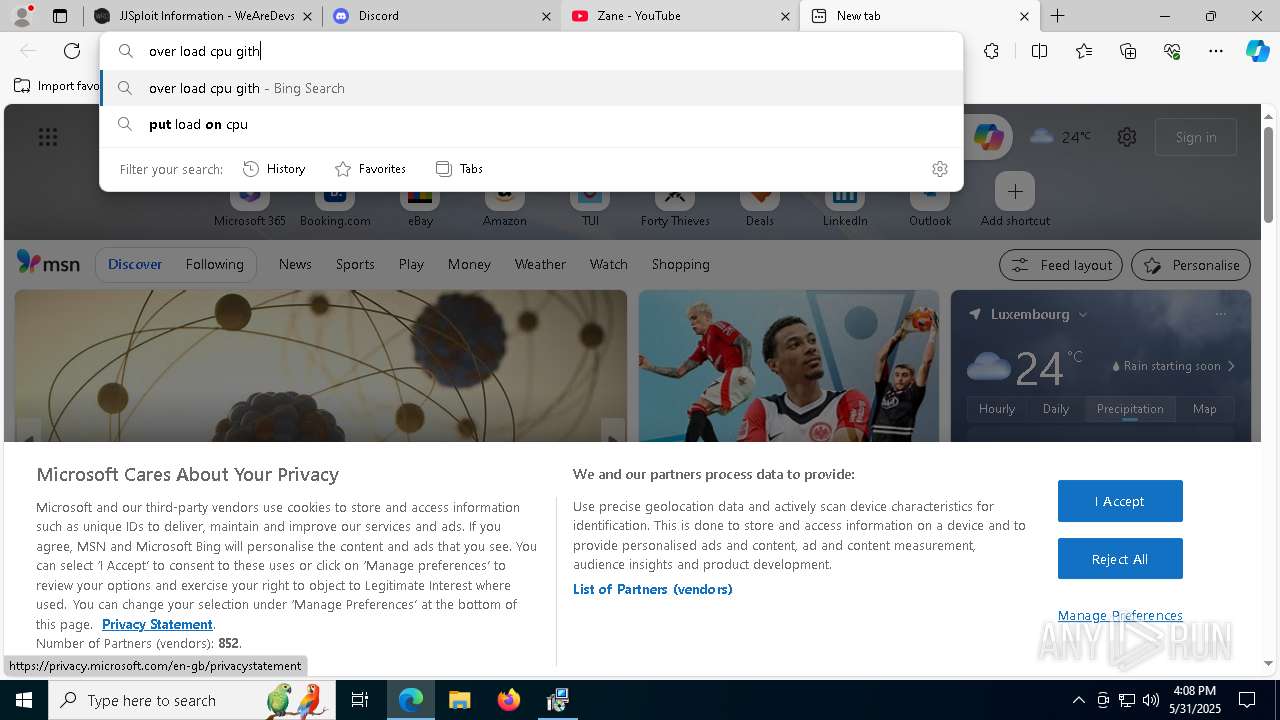This screenshot has width=1280, height=720.
Task: Open the tab actions menu icon
Action: [60, 16]
